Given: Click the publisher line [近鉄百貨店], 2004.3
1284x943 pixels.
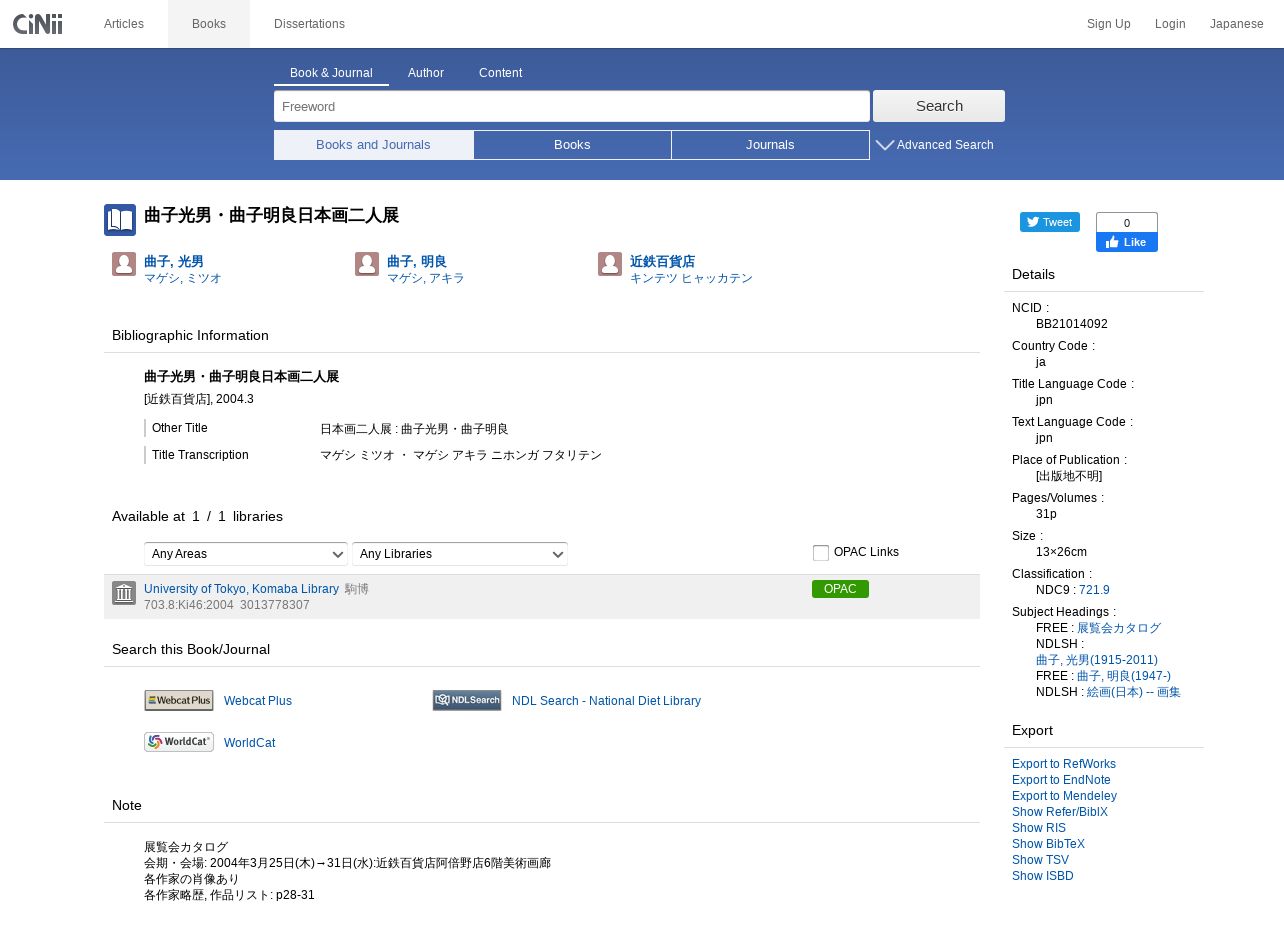Looking at the screenshot, I should click(x=199, y=399).
